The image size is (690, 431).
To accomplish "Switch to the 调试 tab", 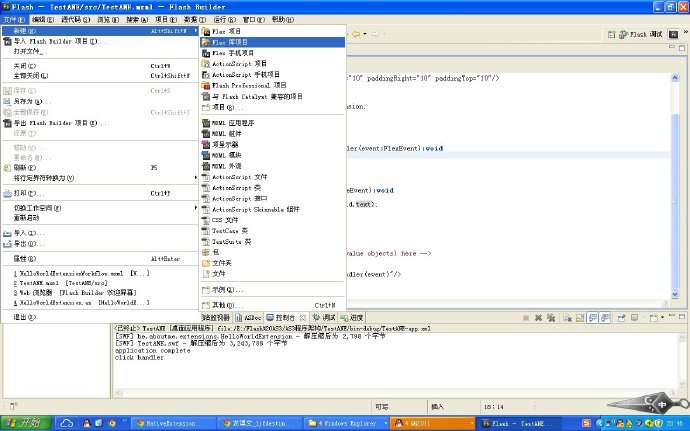I will coord(324,317).
